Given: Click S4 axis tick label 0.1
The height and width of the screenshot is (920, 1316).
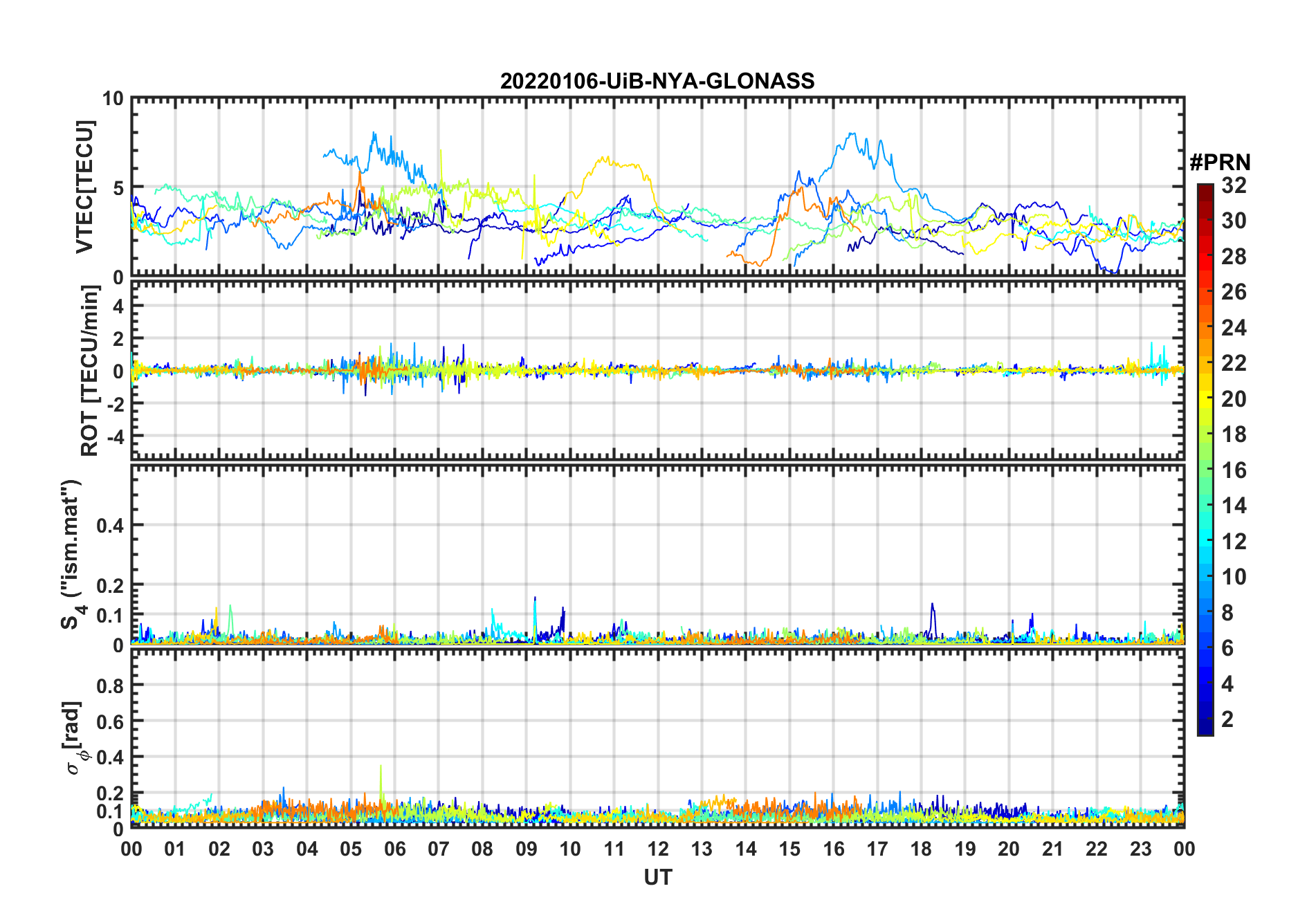Looking at the screenshot, I should [x=111, y=616].
